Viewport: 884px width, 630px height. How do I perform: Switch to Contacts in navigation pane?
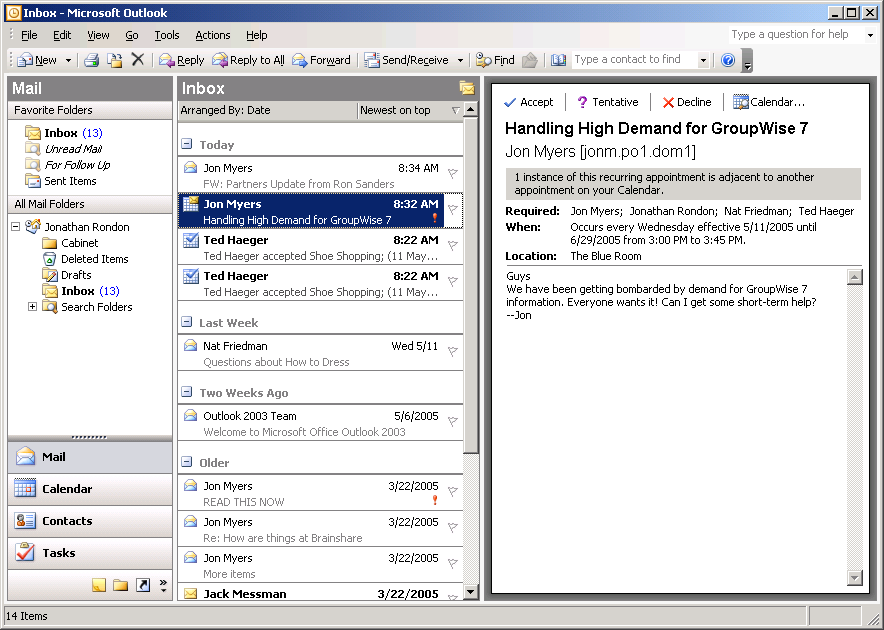(x=90, y=521)
